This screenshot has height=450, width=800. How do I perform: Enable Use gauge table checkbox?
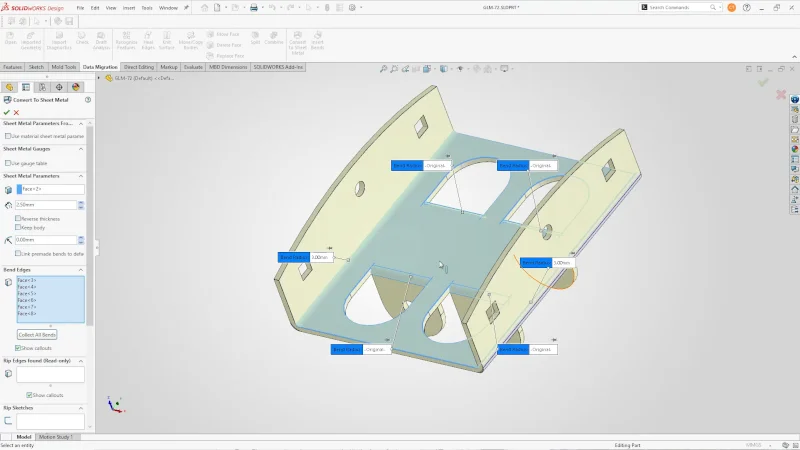click(x=7, y=162)
